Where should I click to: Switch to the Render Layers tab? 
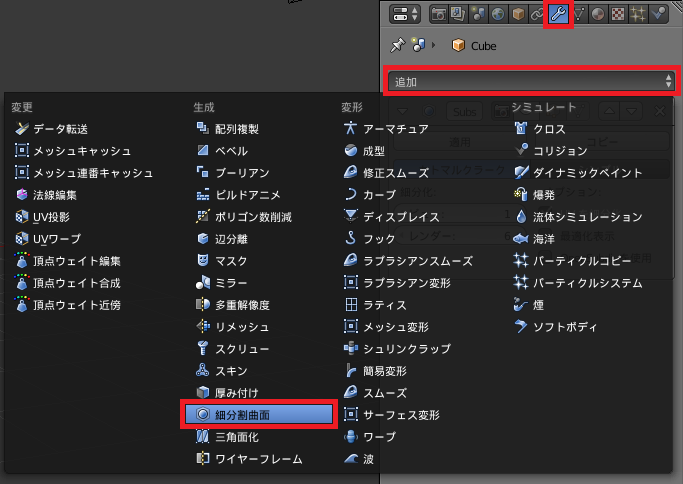coord(458,14)
